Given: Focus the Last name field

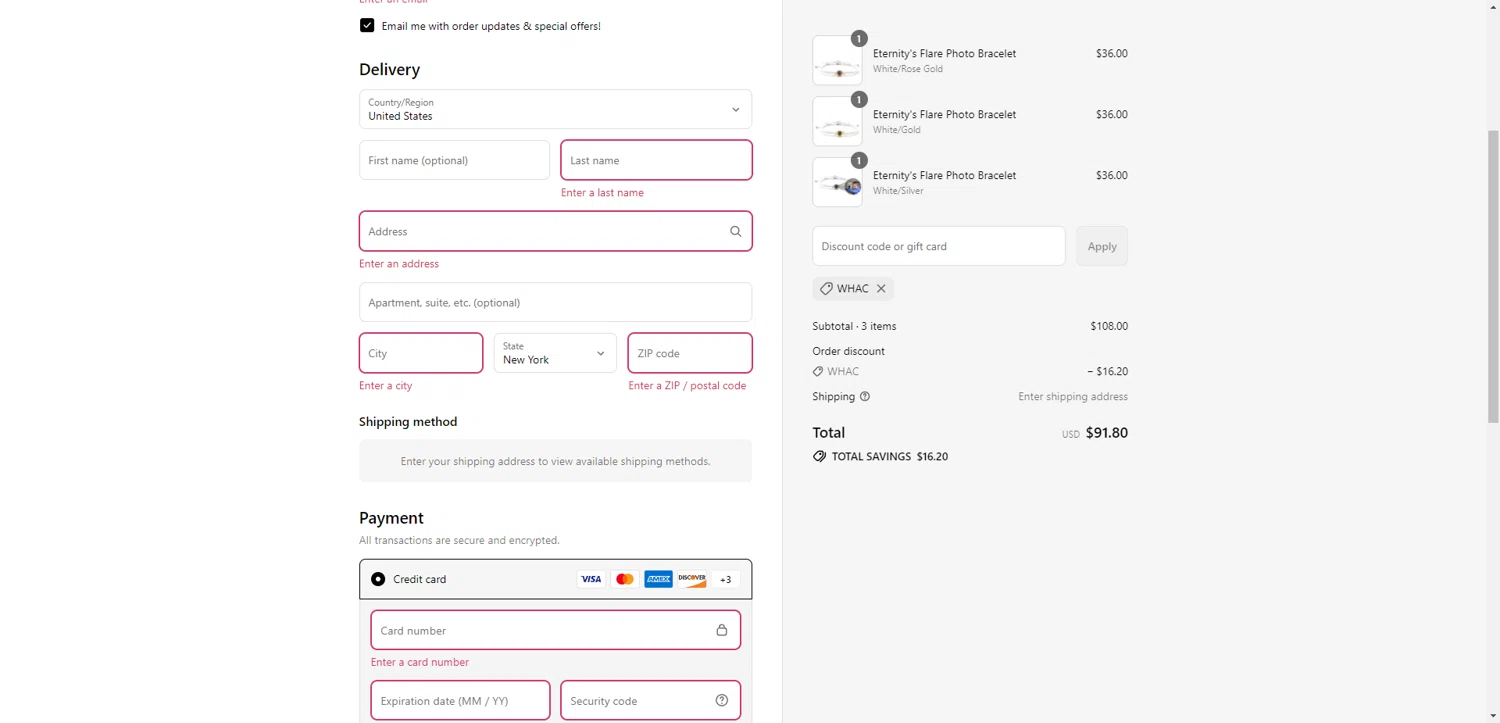Looking at the screenshot, I should [656, 160].
